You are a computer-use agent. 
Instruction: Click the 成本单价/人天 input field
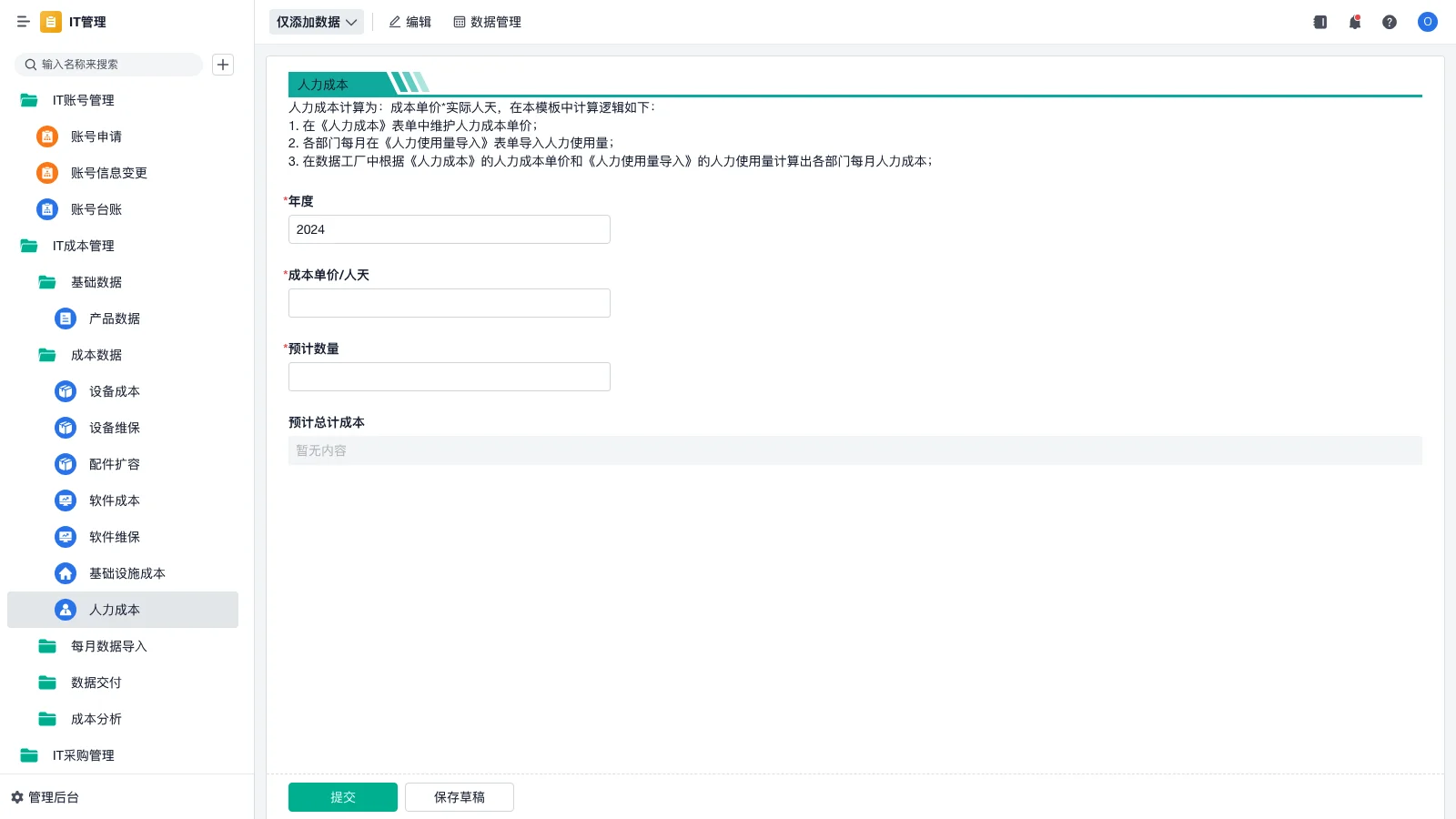[x=449, y=302]
